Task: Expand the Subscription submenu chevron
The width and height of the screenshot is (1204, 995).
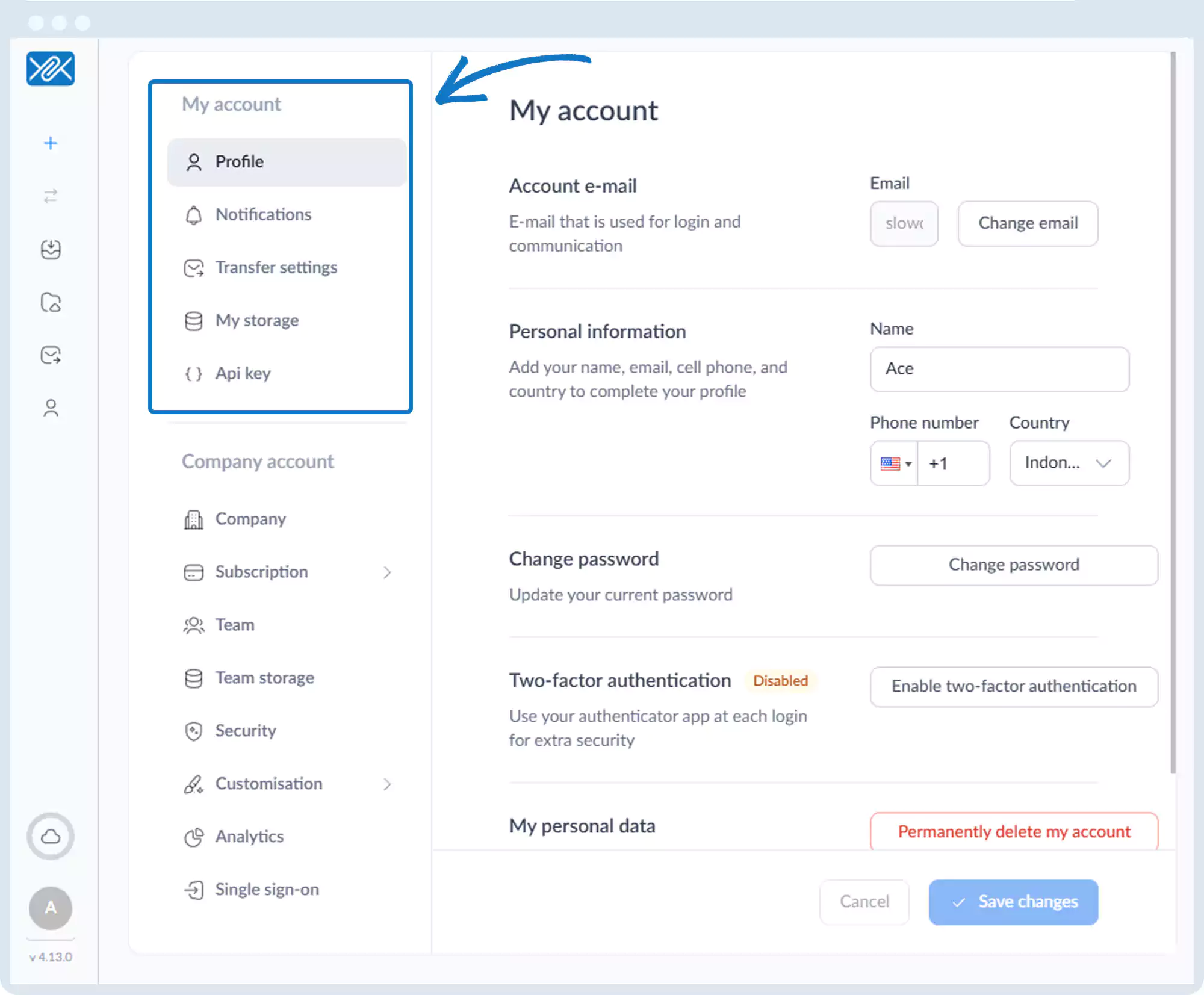Action: point(387,572)
